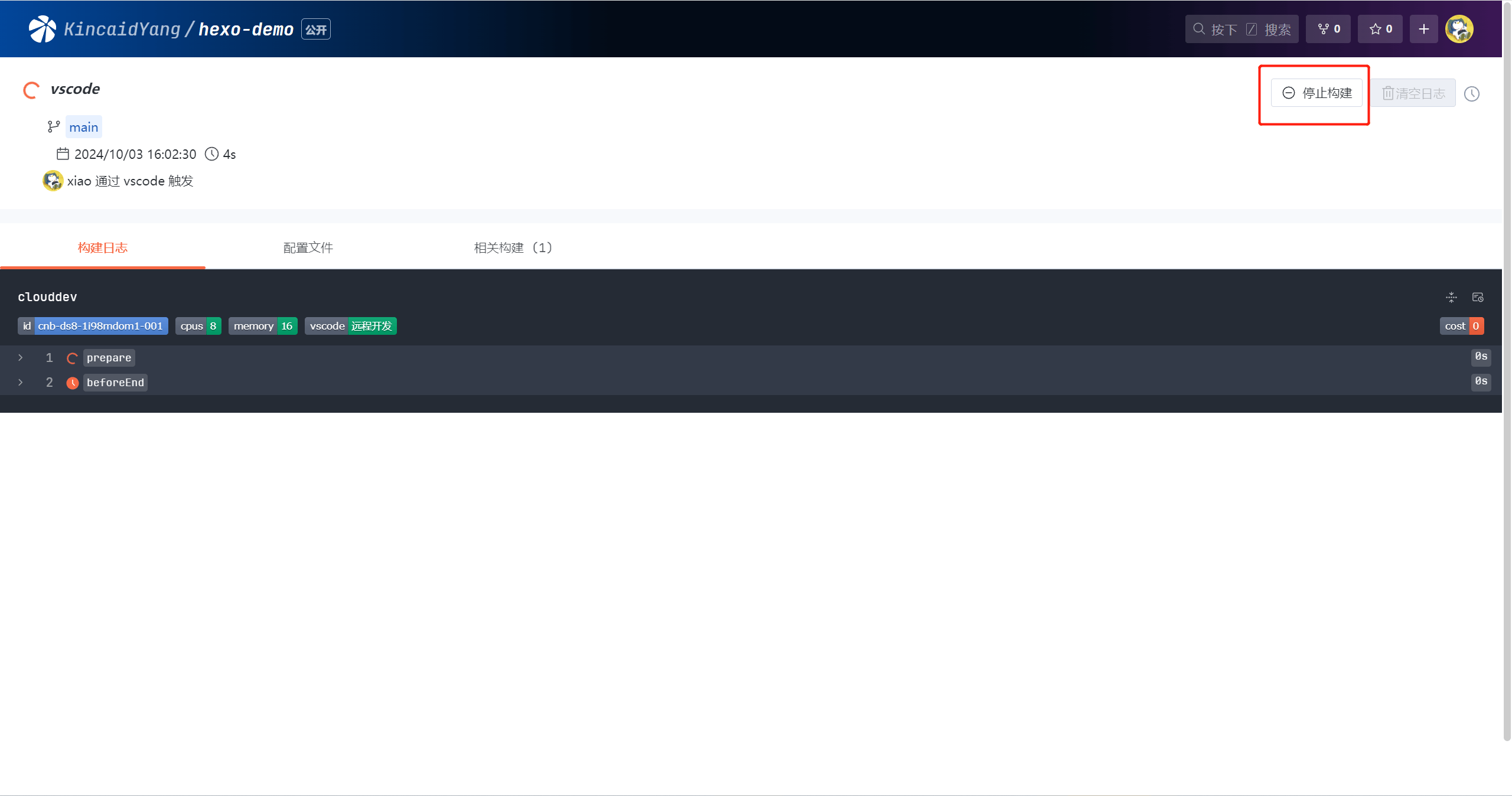
Task: Expand the prepare build step
Action: pyautogui.click(x=20, y=357)
